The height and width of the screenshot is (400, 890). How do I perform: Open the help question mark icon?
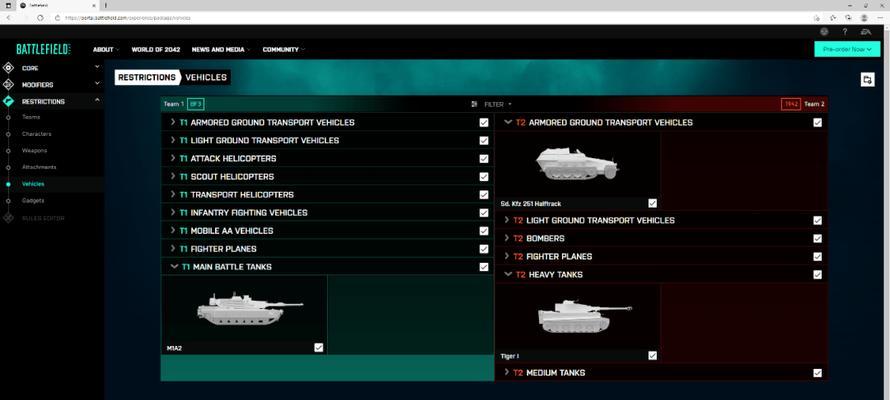pos(845,32)
